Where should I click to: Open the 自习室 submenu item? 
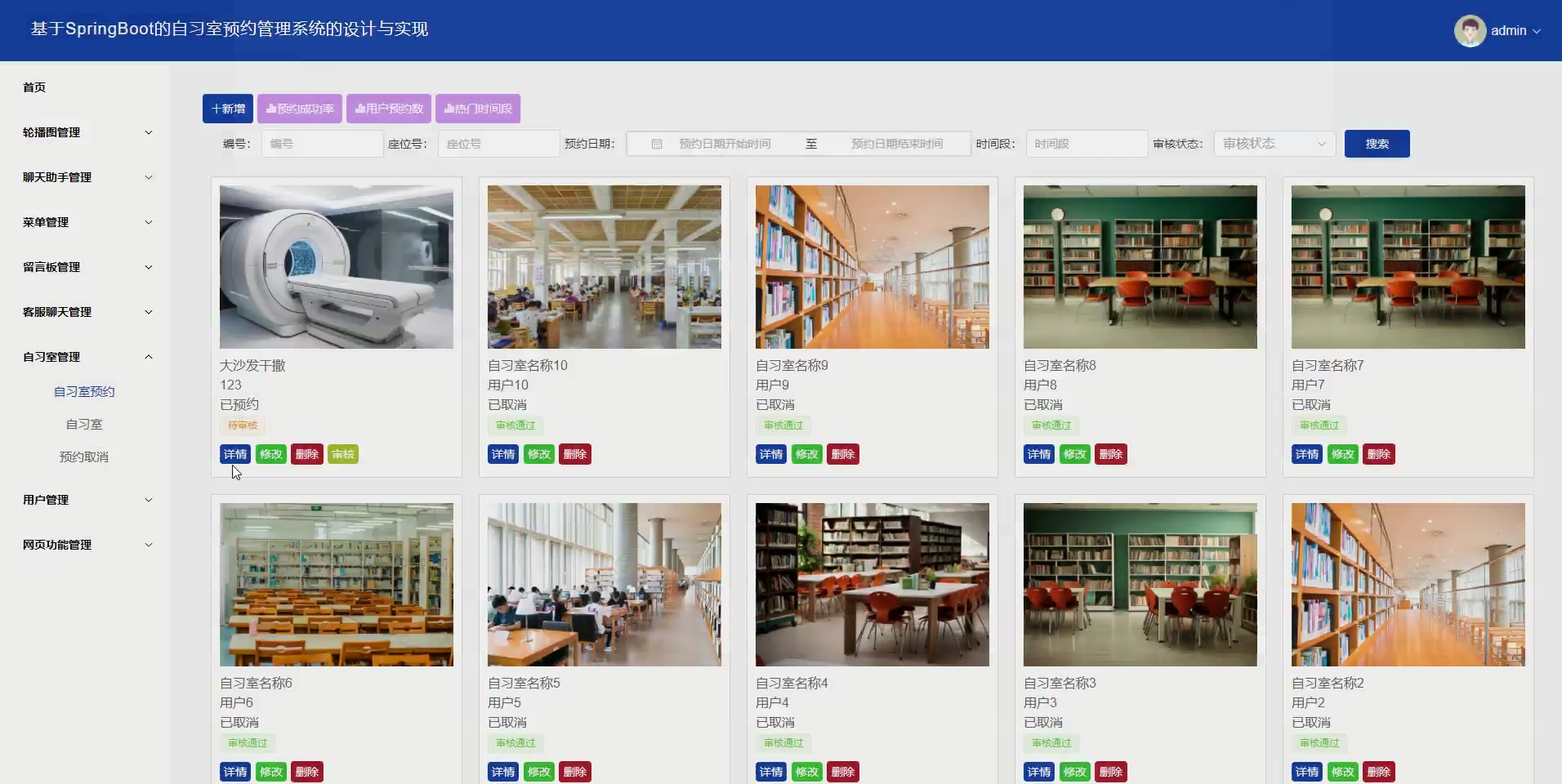click(84, 425)
